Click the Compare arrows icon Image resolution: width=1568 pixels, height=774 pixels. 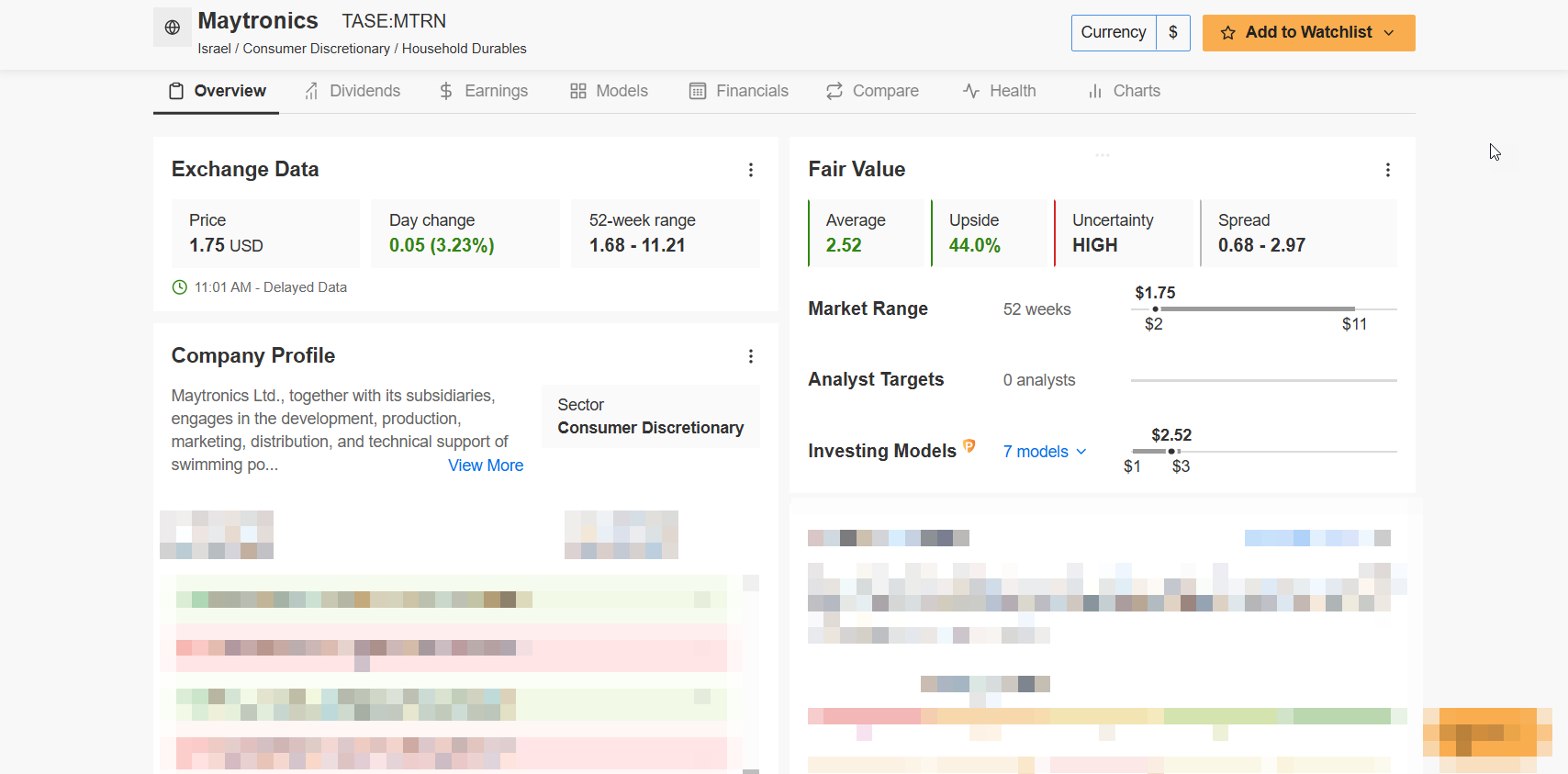[834, 91]
